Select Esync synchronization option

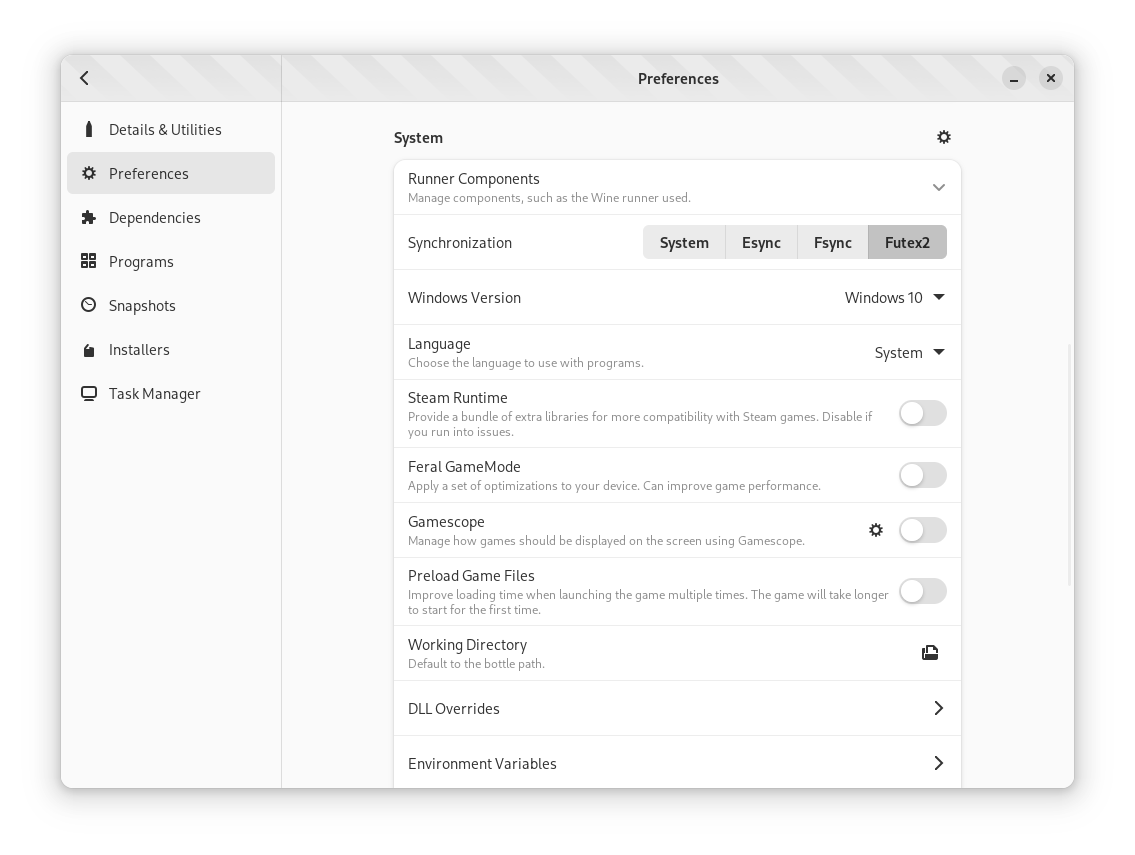(761, 242)
